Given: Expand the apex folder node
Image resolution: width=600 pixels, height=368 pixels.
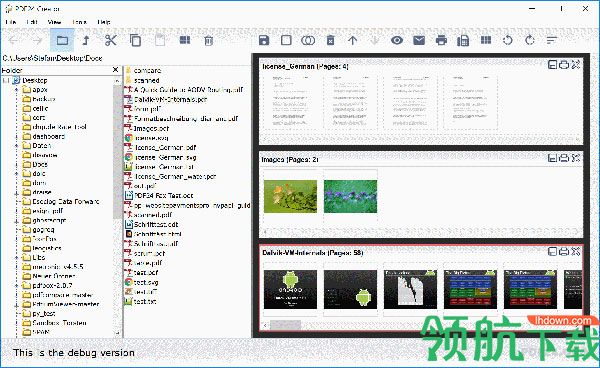Looking at the screenshot, I should pyautogui.click(x=16, y=90).
